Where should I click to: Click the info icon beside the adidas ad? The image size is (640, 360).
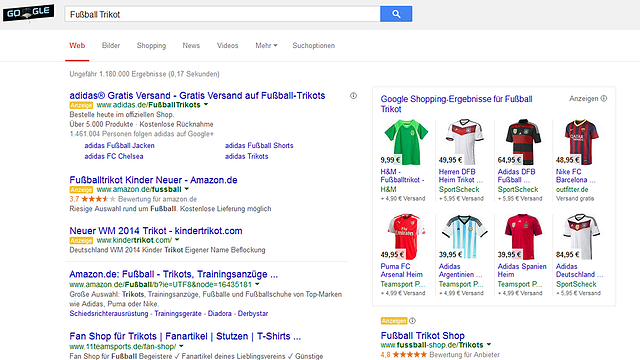coord(353,96)
